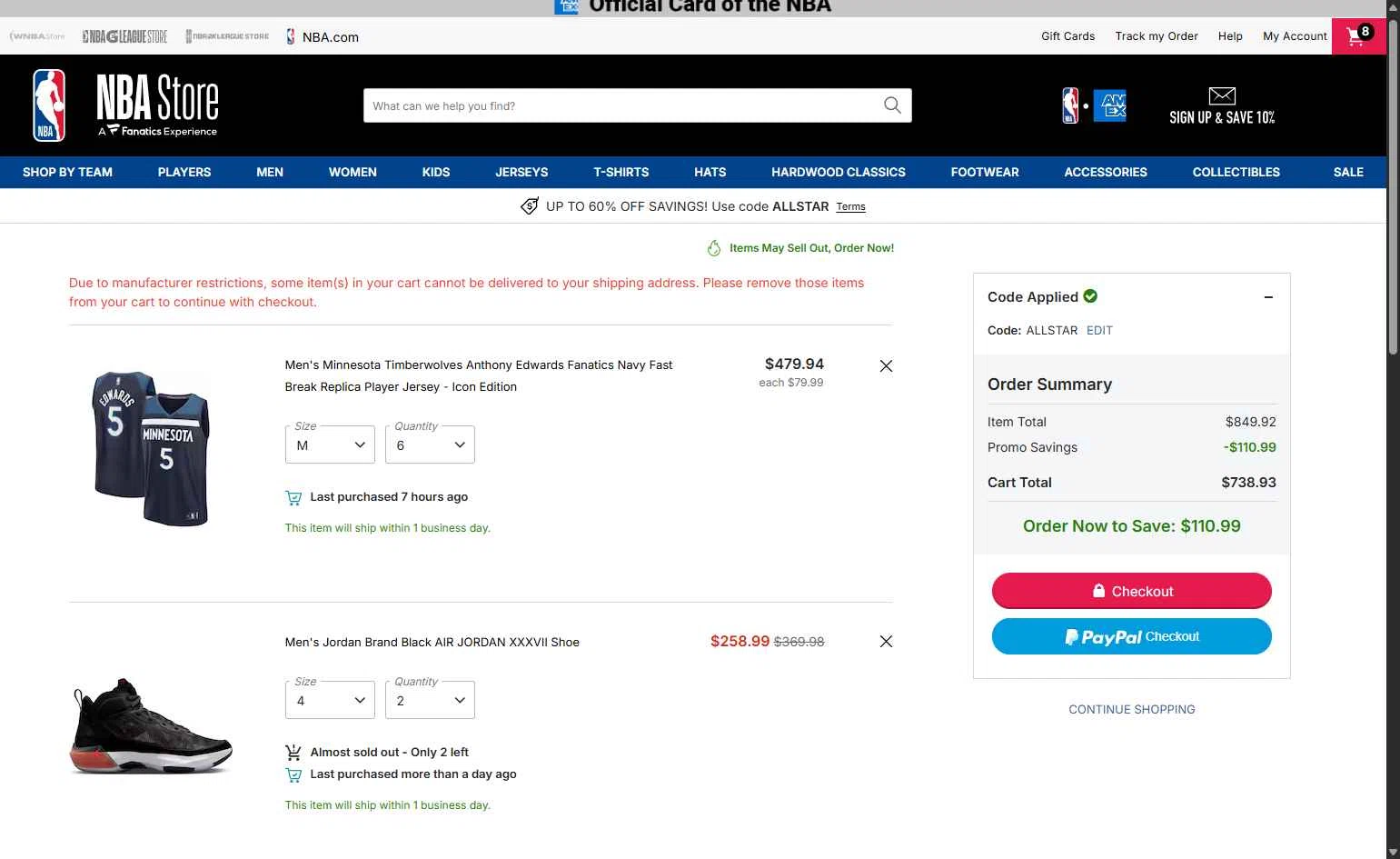
Task: Open the Sale menu
Action: [x=1348, y=172]
